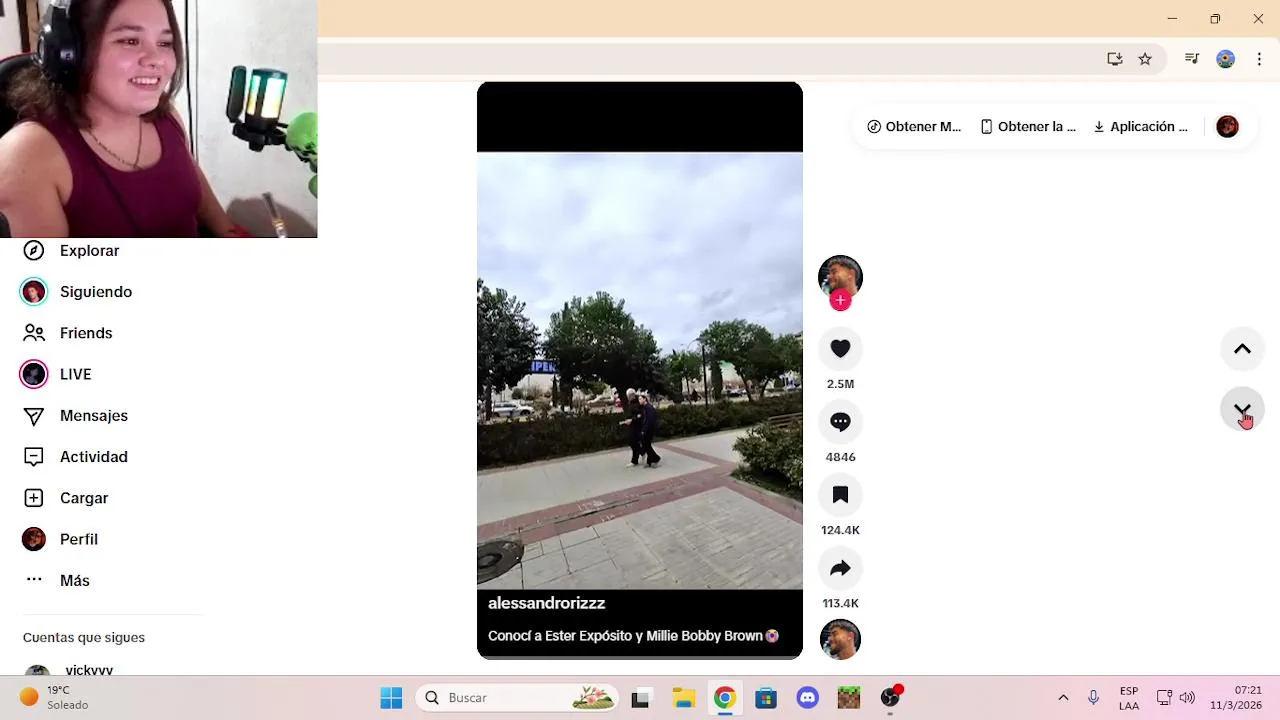Save the video with the bookmark icon

coord(840,495)
